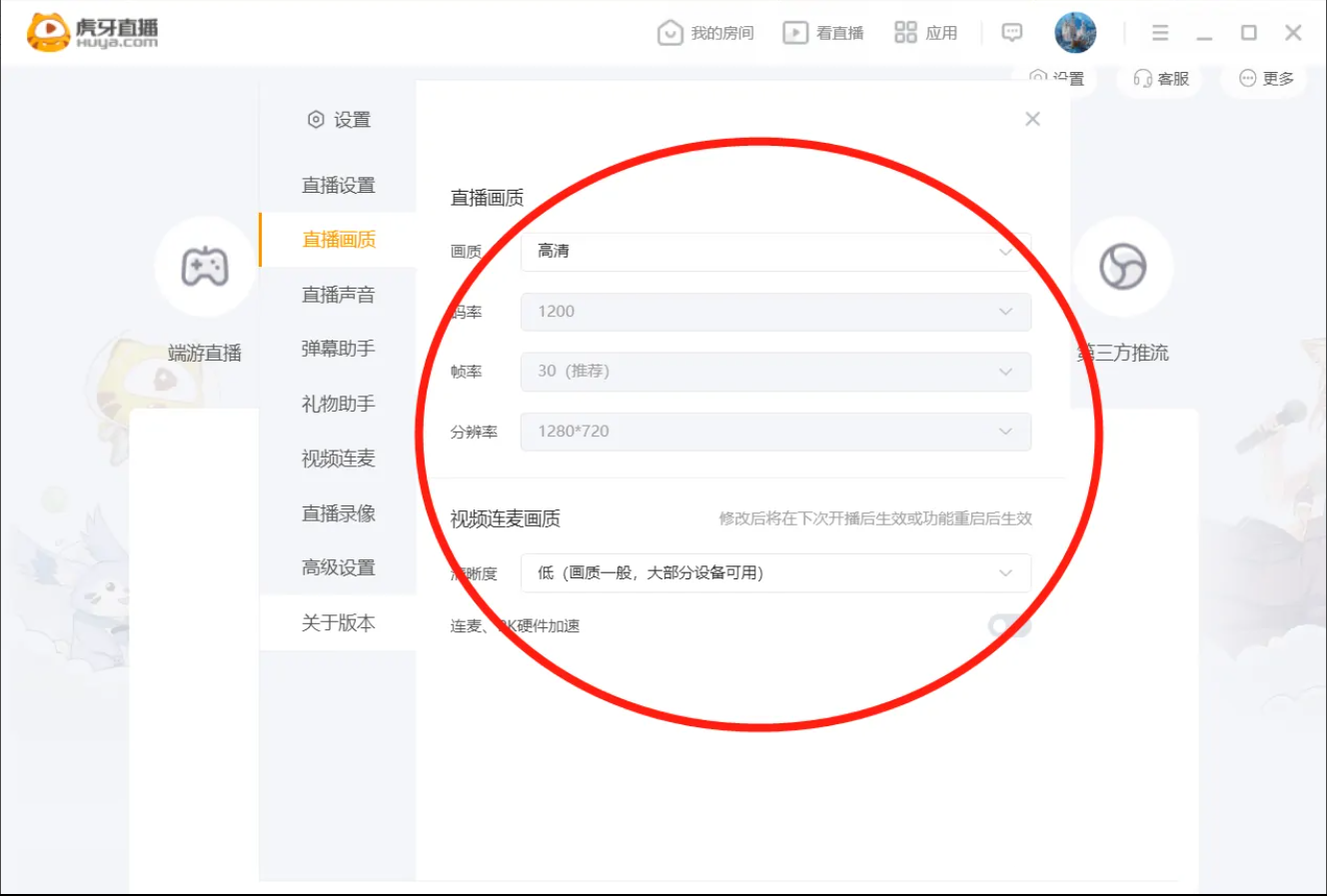Open the 弹幕助手 settings section
The width and height of the screenshot is (1327, 896).
pyautogui.click(x=338, y=349)
